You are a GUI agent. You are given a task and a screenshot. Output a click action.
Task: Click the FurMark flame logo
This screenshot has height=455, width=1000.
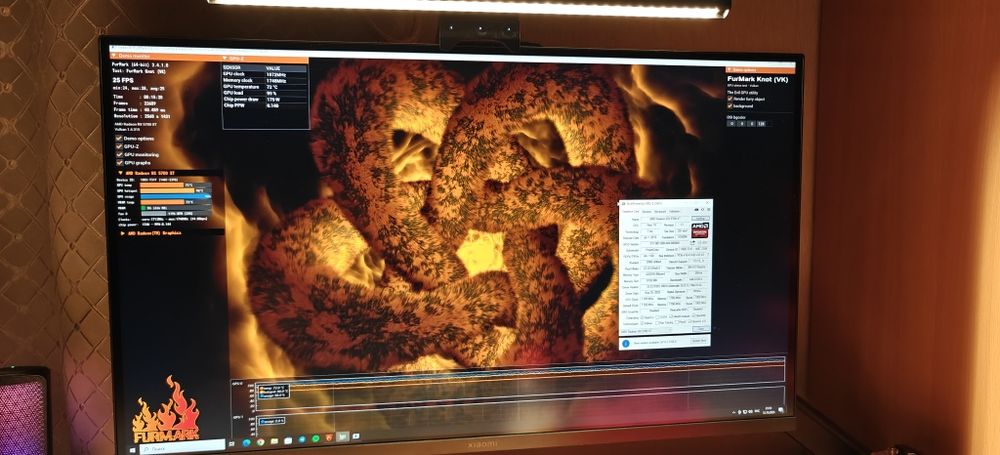(166, 410)
